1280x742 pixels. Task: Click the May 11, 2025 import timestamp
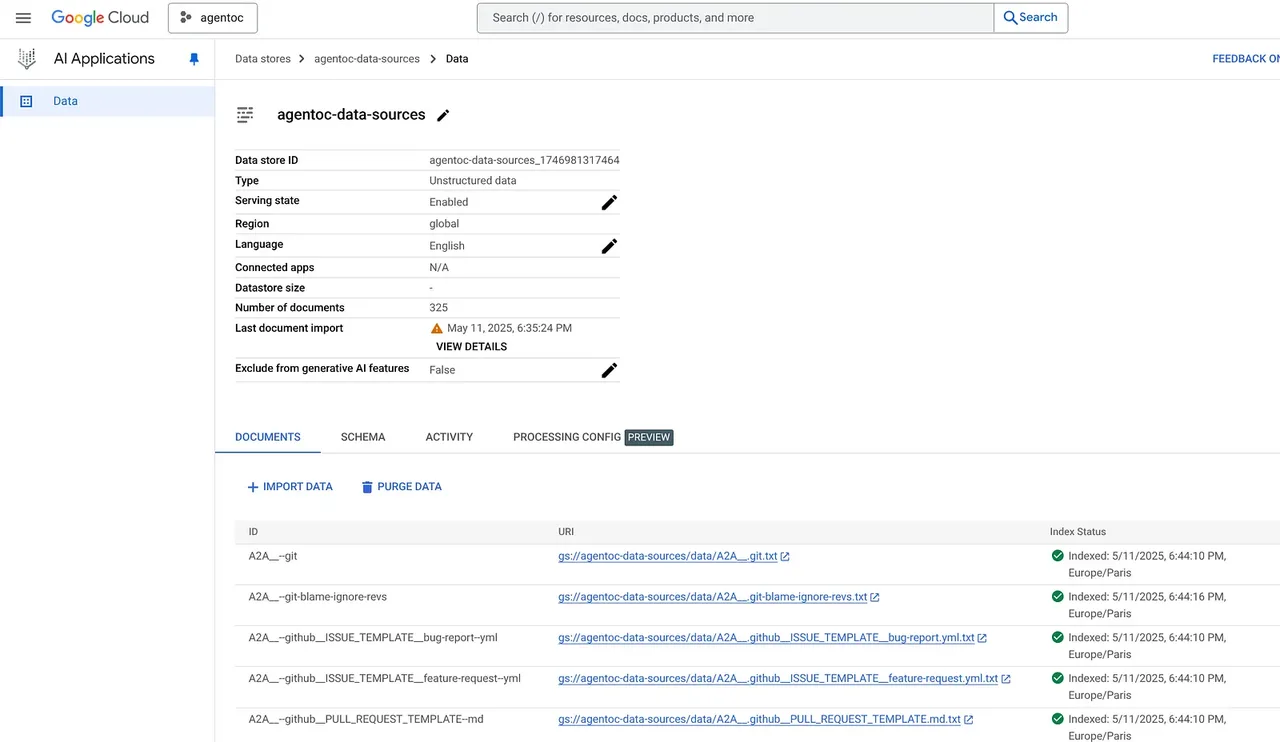[x=509, y=328]
